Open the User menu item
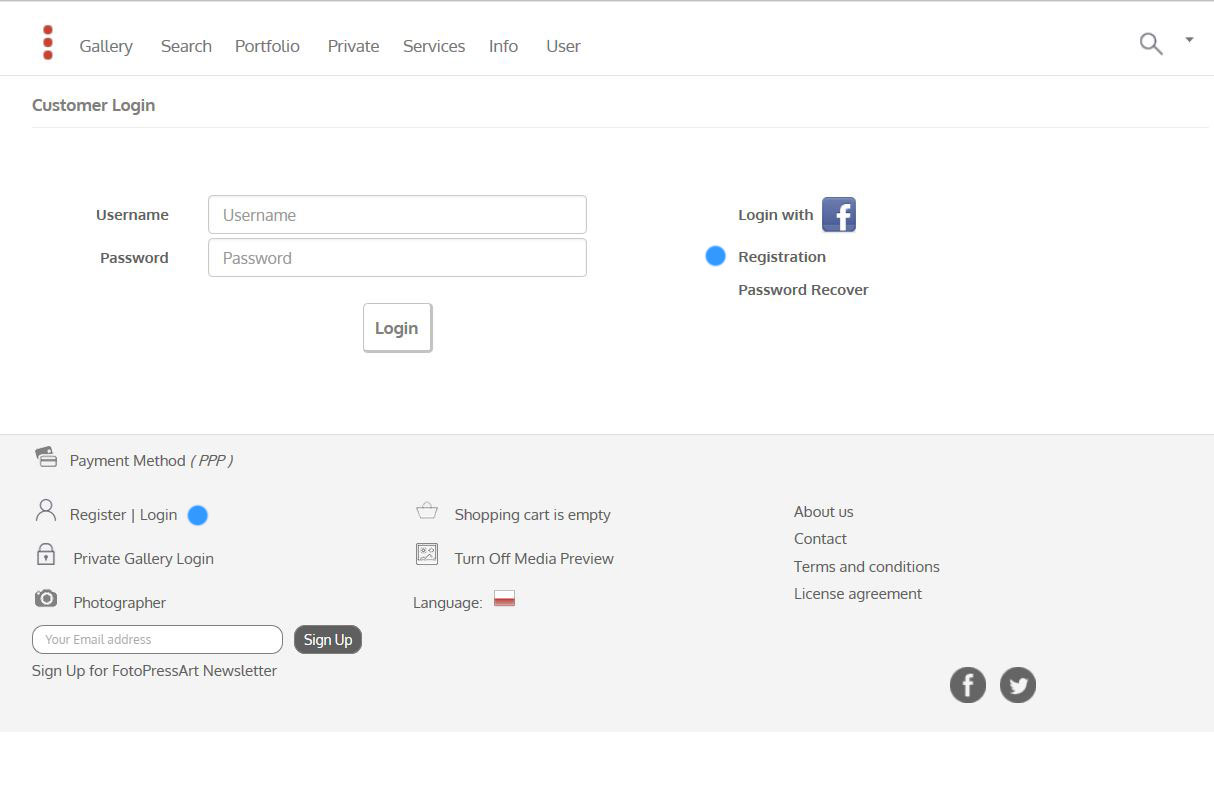Screen dimensions: 1214x799 coord(563,46)
